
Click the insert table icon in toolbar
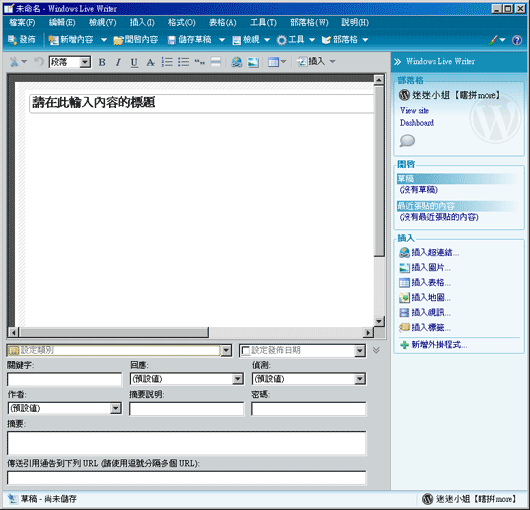(x=273, y=62)
